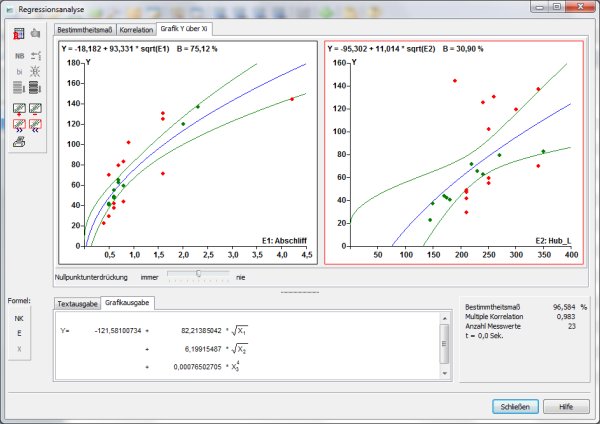
Task: Click the E2 regression equation header
Action: click(405, 49)
